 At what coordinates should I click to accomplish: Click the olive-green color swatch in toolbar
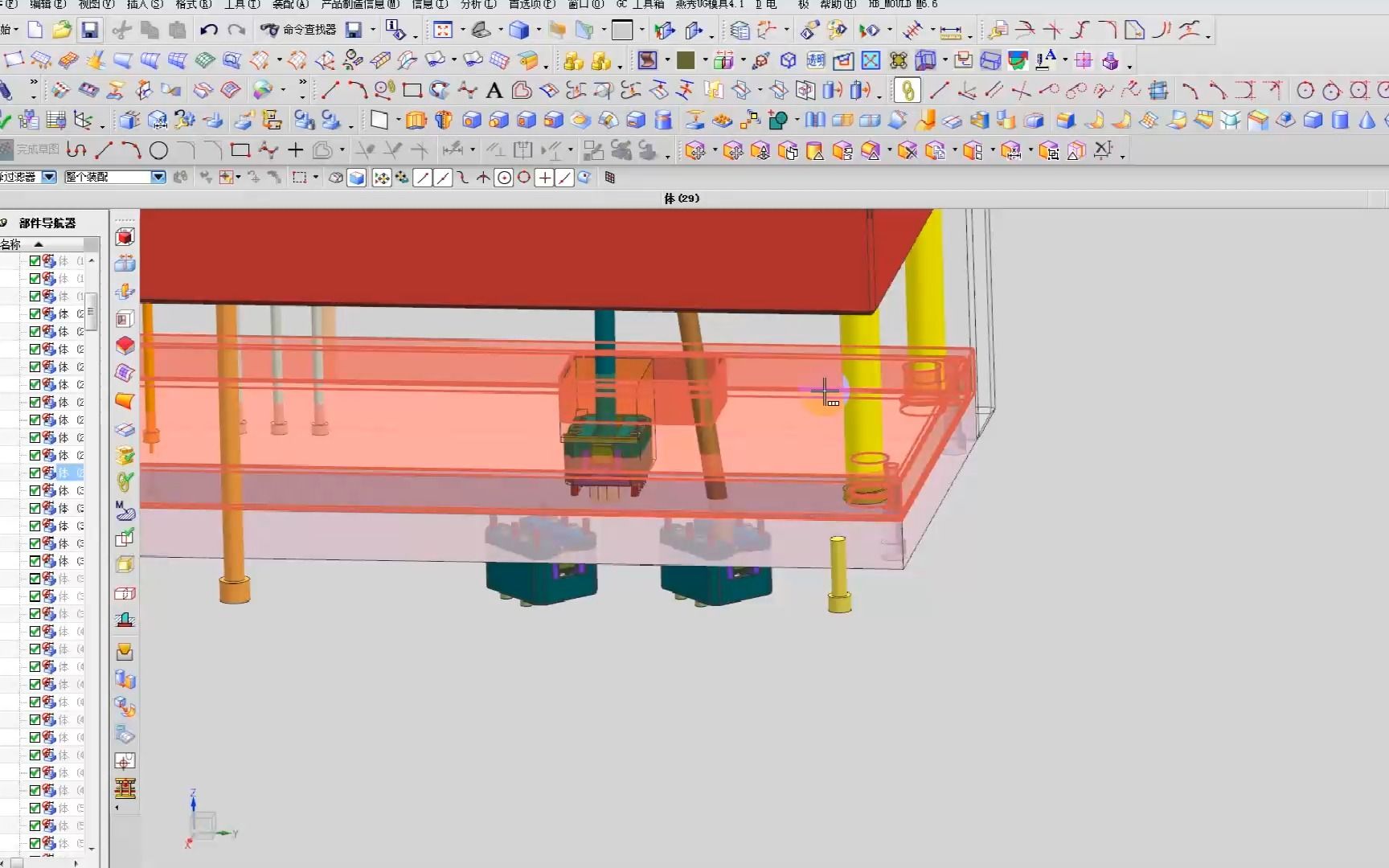tap(686, 60)
